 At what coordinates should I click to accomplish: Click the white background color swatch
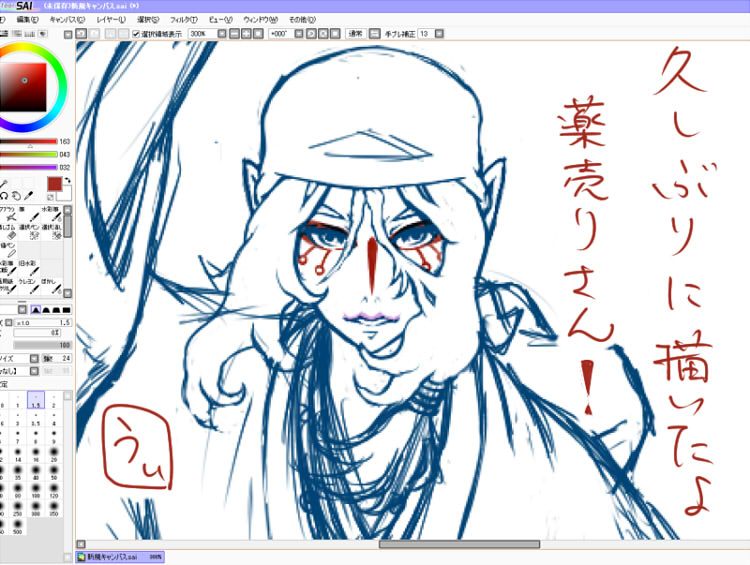tap(66, 194)
